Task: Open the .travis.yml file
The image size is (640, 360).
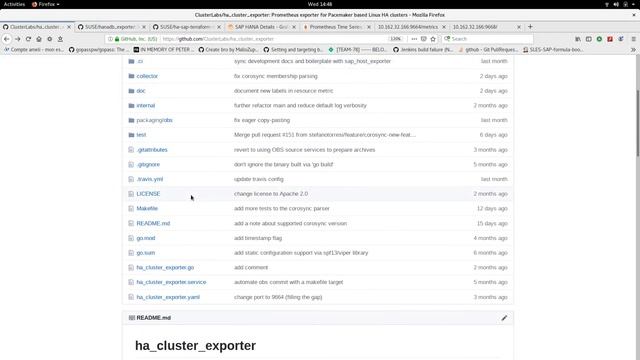Action: 150,179
